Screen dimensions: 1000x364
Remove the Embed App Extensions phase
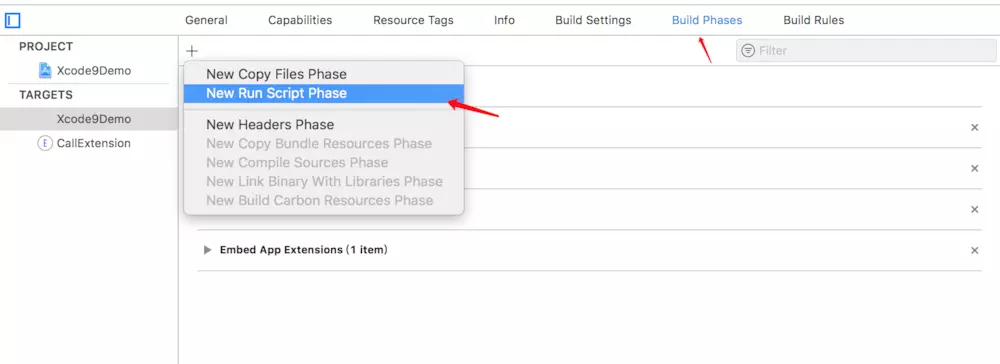pos(974,251)
